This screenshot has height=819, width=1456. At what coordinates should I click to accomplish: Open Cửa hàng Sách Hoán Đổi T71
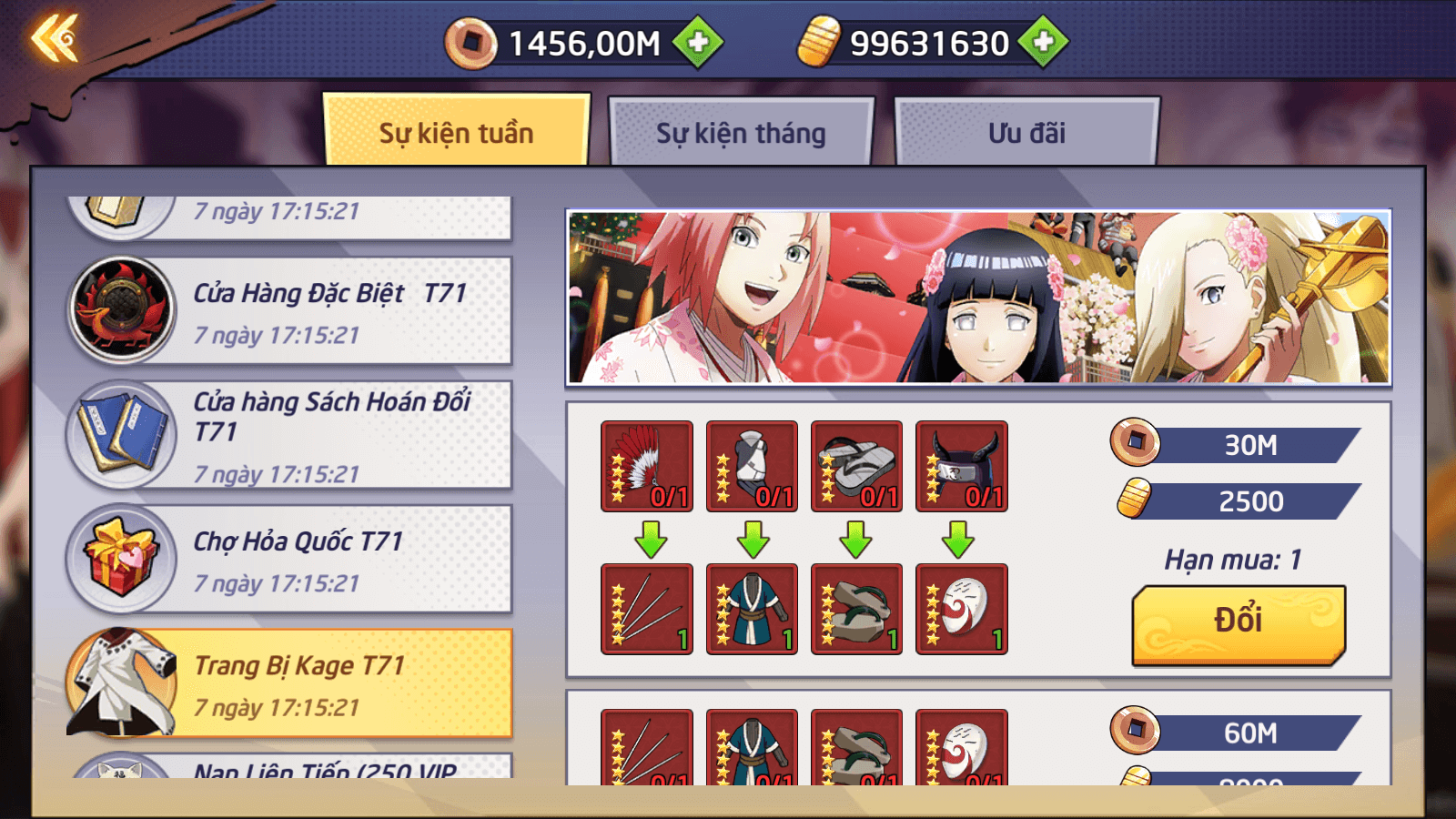(x=289, y=435)
